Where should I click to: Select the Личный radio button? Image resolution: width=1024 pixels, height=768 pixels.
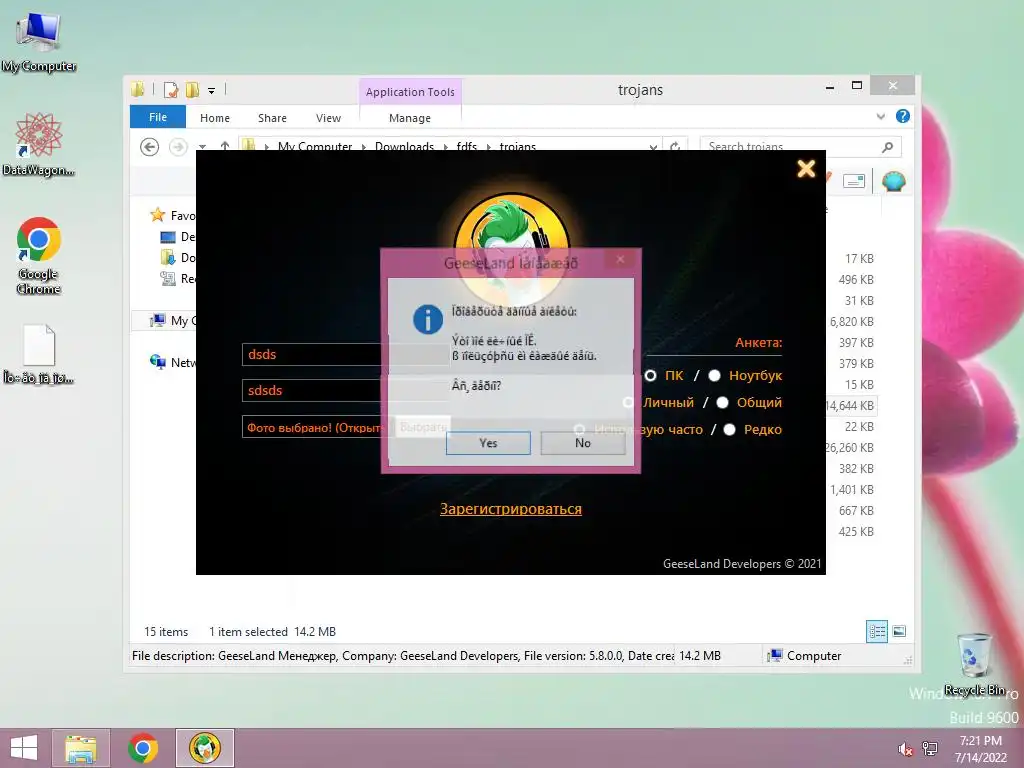click(x=628, y=402)
